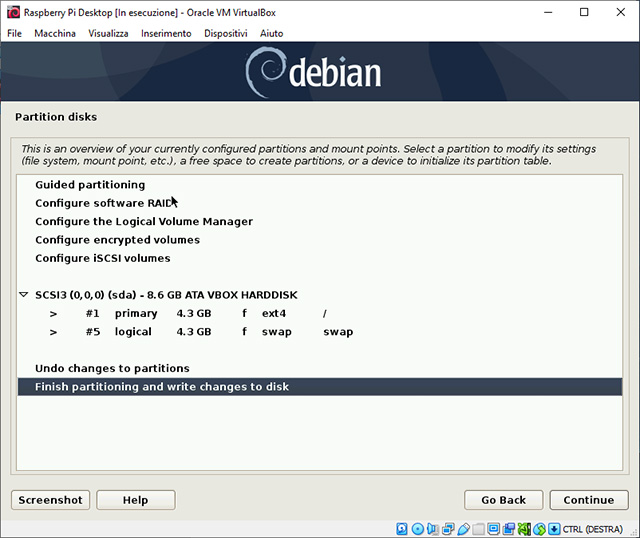The width and height of the screenshot is (640, 538).
Task: Open the Visualizza menu
Action: 108,33
